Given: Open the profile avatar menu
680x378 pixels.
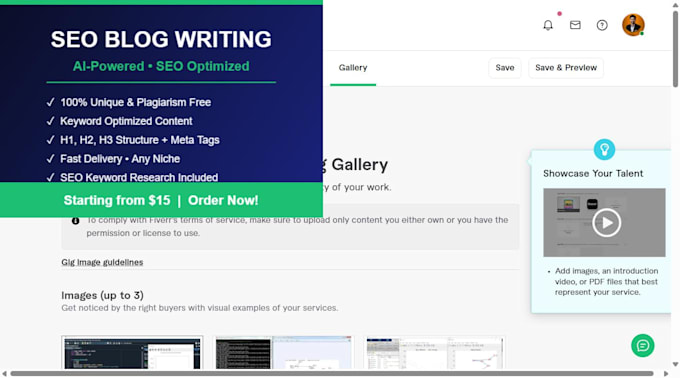Looking at the screenshot, I should tap(633, 25).
